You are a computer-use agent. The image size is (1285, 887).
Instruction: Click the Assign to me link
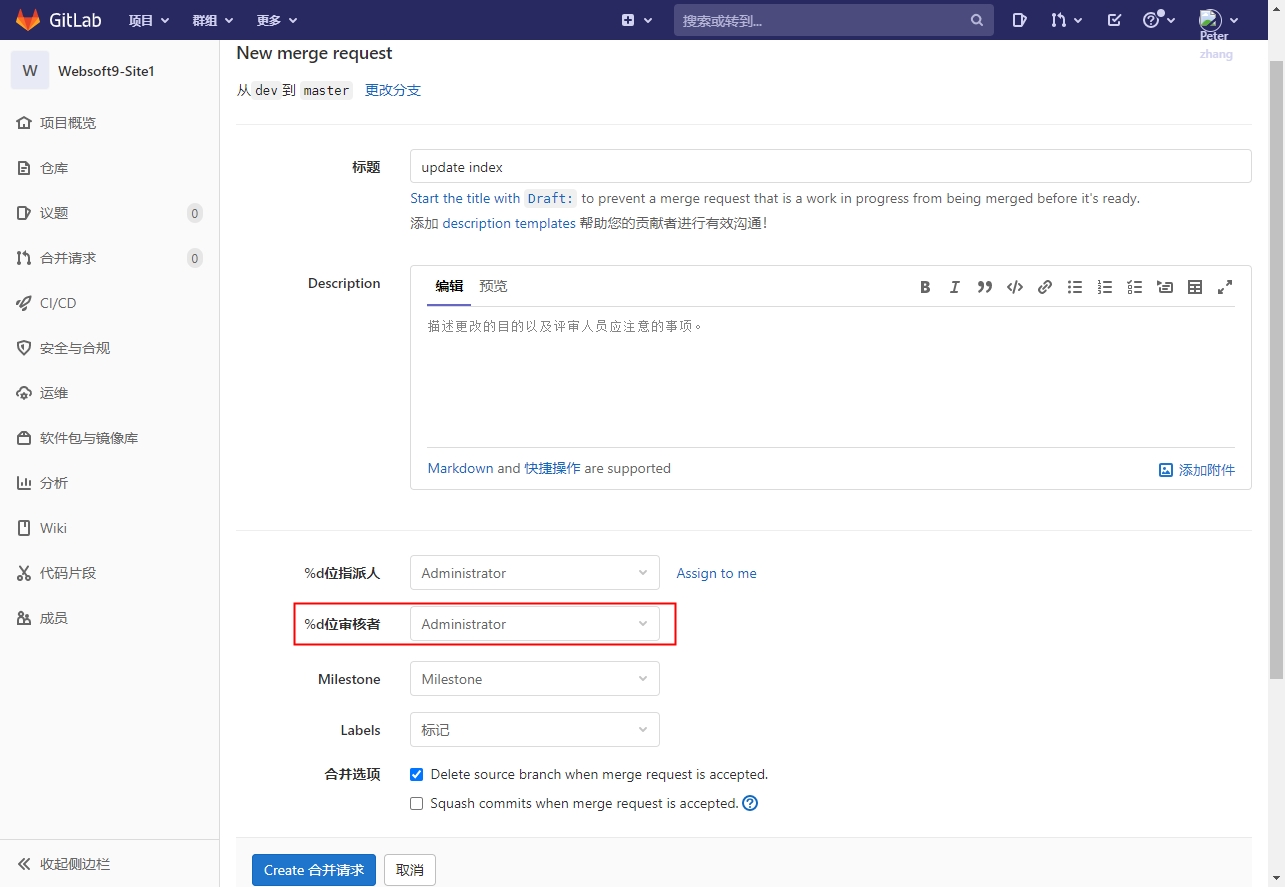click(716, 573)
